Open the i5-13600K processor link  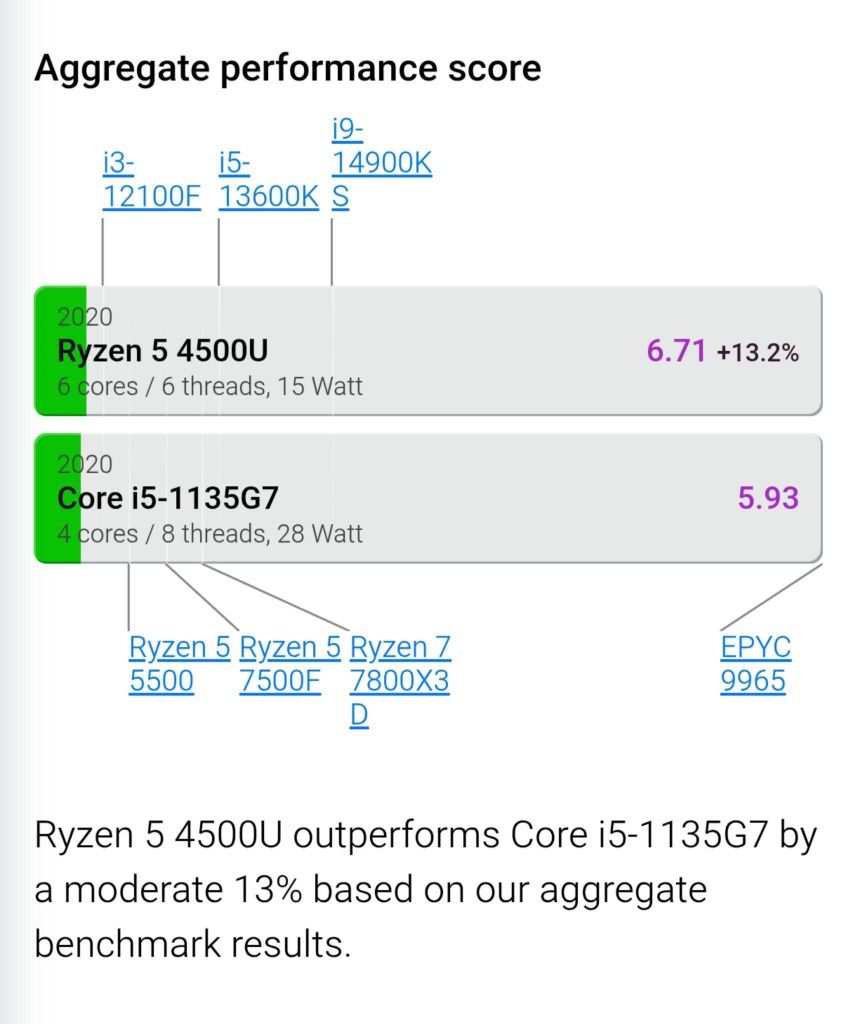tap(268, 179)
